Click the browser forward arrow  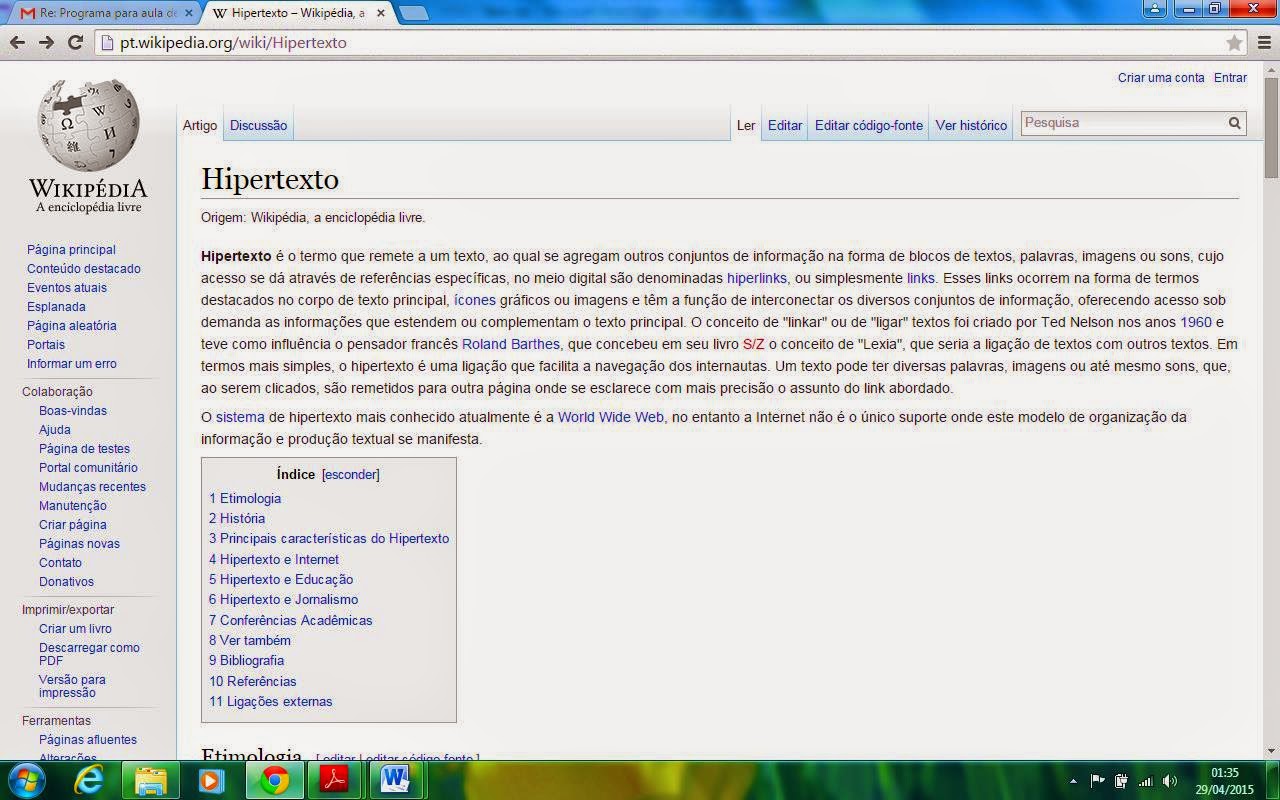click(x=46, y=42)
